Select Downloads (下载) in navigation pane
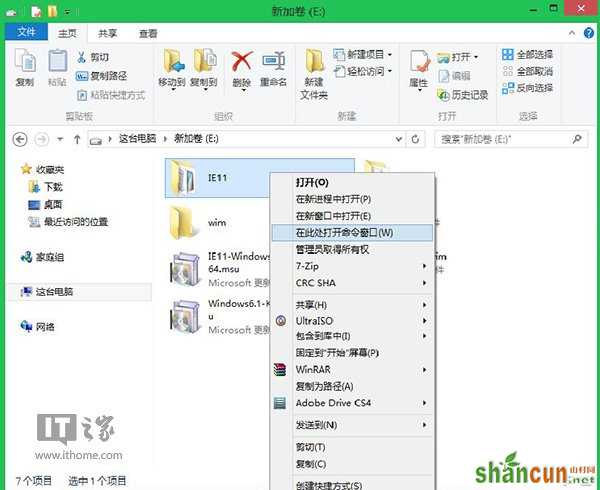The width and height of the screenshot is (600, 490). [46, 187]
